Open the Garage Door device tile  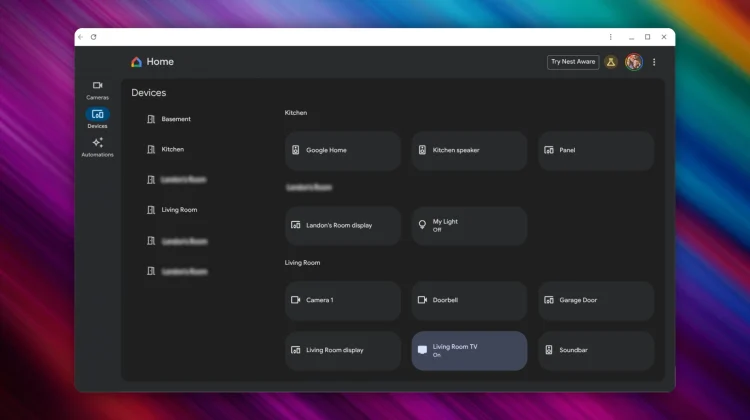point(596,300)
